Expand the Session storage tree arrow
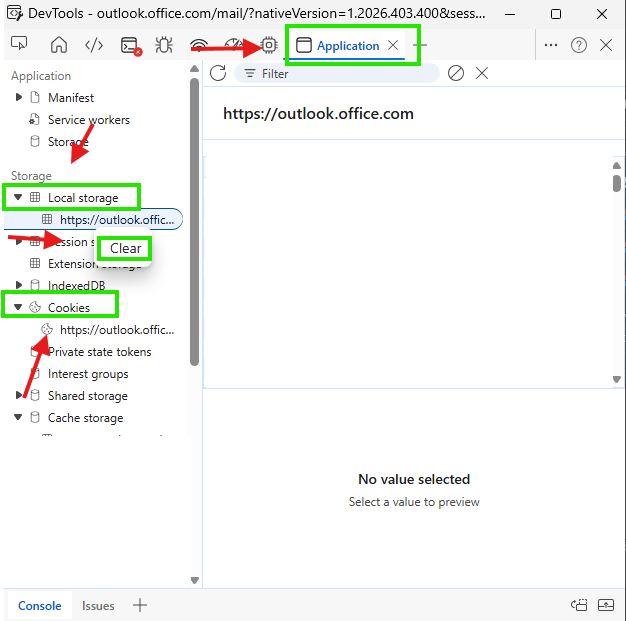Screen dimensions: 626x621 point(18,241)
